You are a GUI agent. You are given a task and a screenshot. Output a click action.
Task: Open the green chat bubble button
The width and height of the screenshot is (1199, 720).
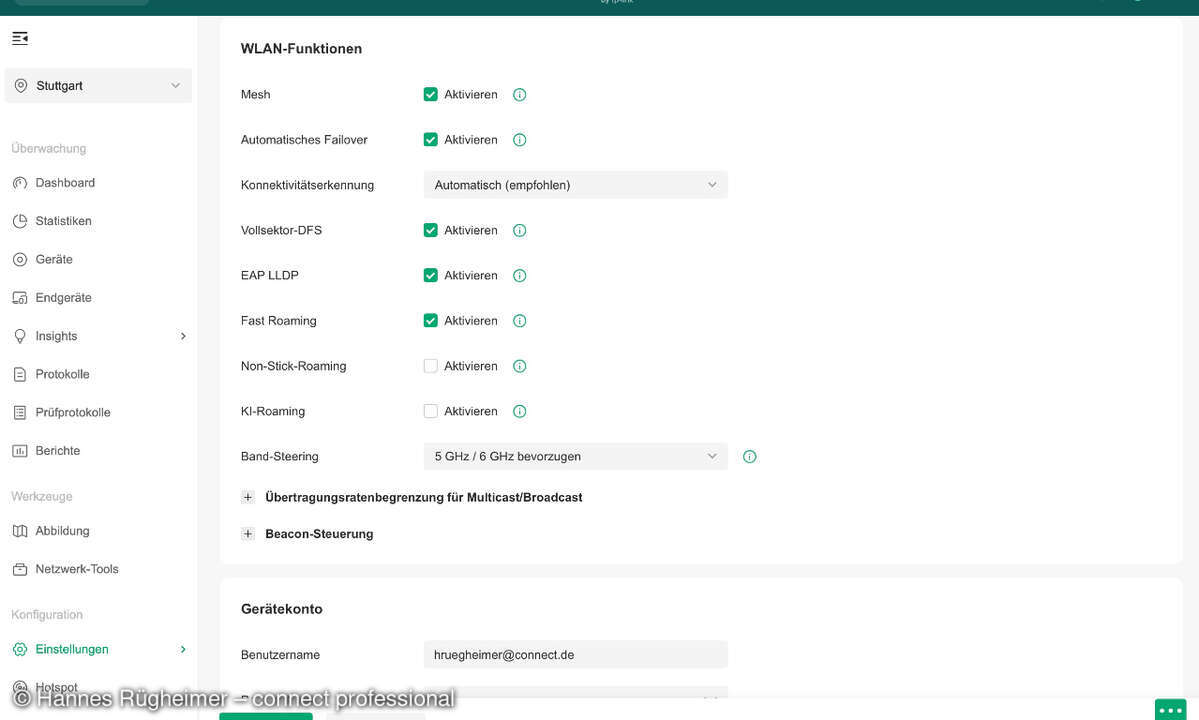(1170, 709)
